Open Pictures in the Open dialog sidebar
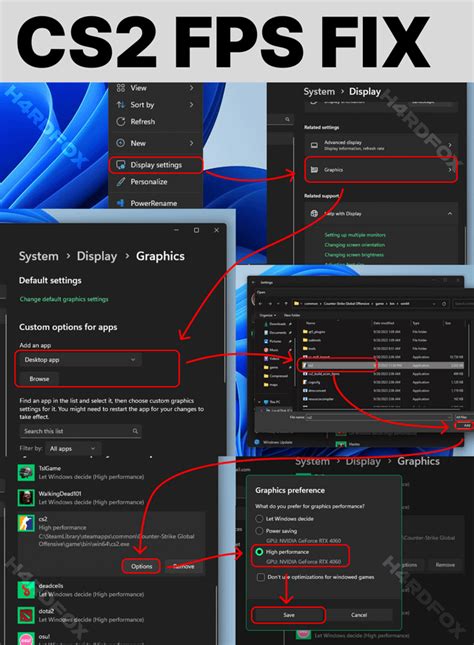The image size is (474, 645). tap(275, 341)
